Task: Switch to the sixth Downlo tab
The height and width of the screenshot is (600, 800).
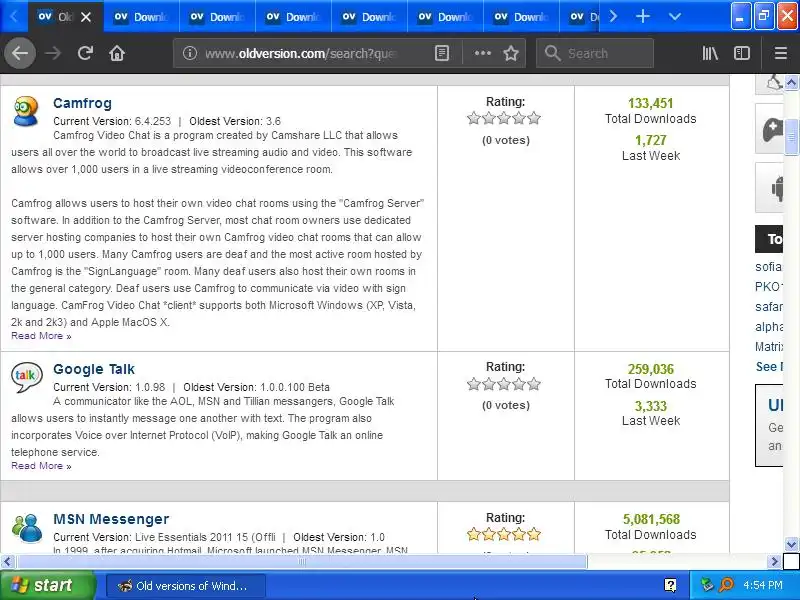Action: pos(521,17)
